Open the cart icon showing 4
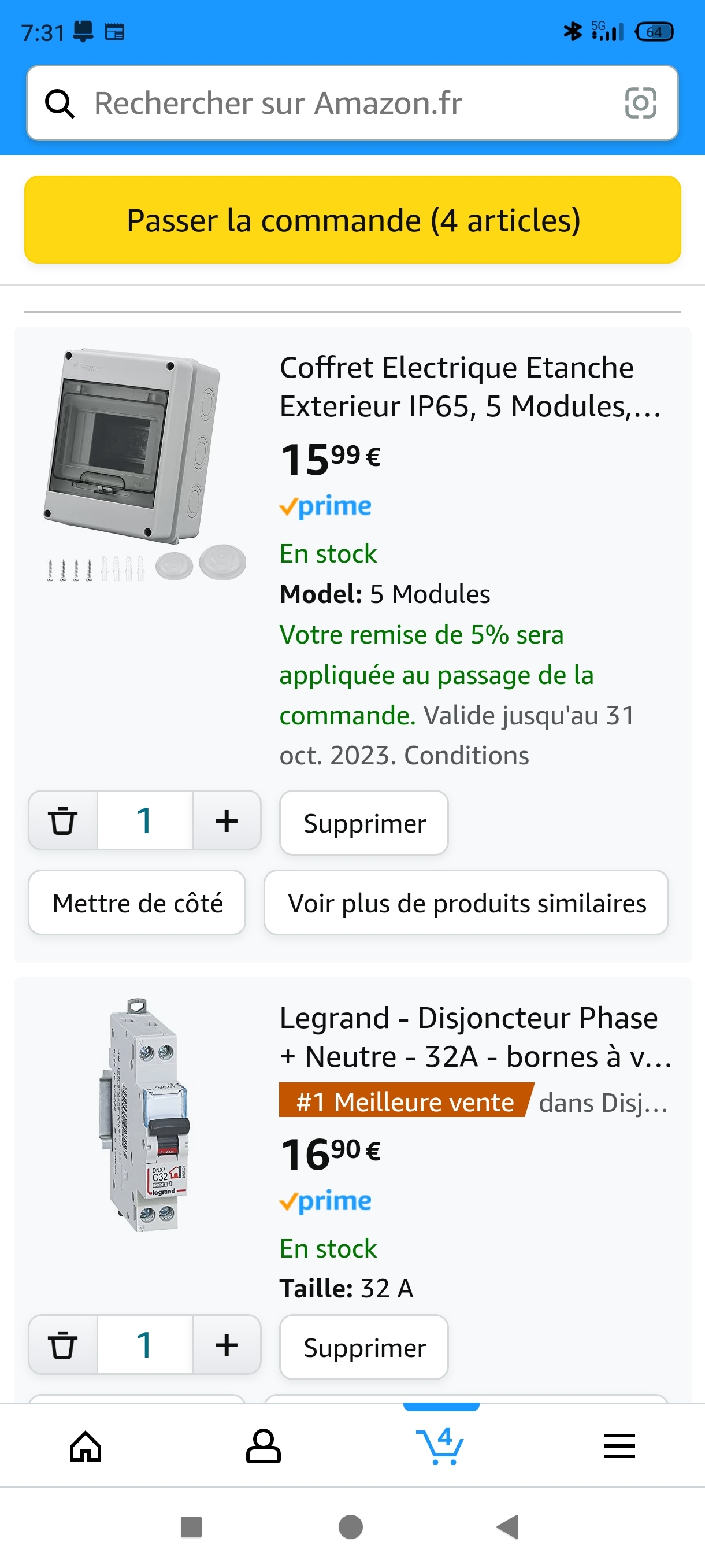 tap(440, 1446)
